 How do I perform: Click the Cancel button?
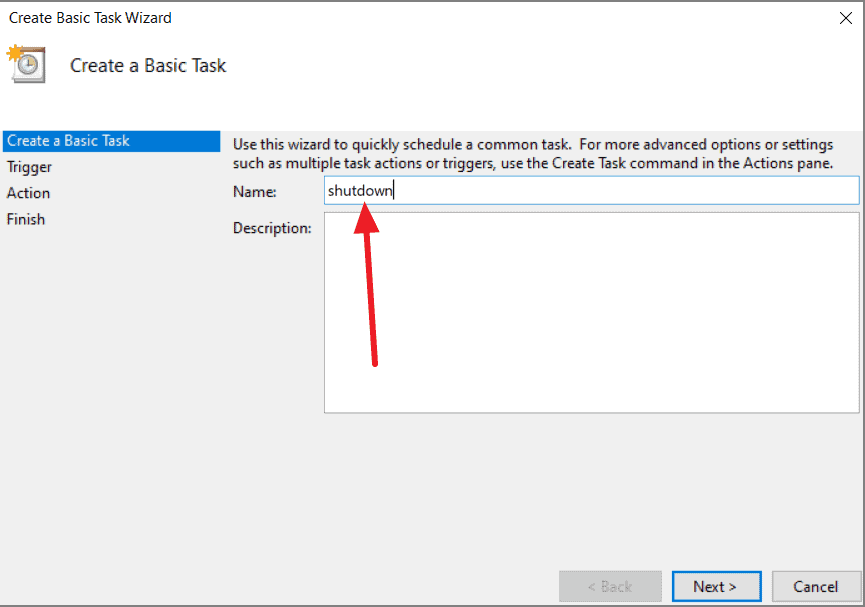816,586
